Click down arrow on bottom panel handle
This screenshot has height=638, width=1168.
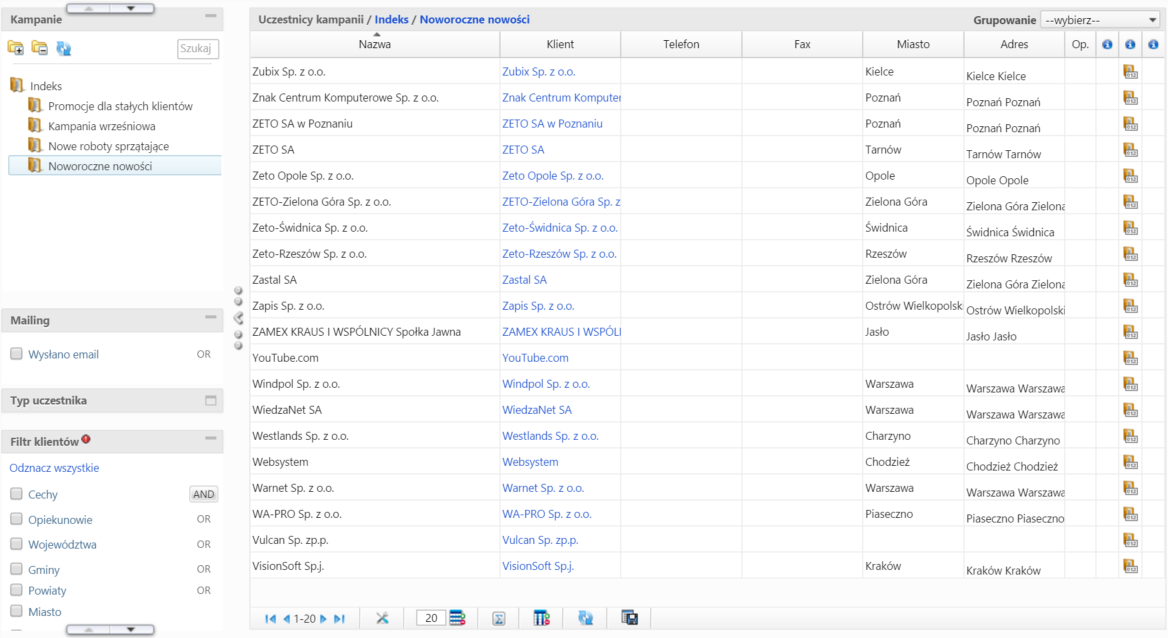click(x=130, y=630)
